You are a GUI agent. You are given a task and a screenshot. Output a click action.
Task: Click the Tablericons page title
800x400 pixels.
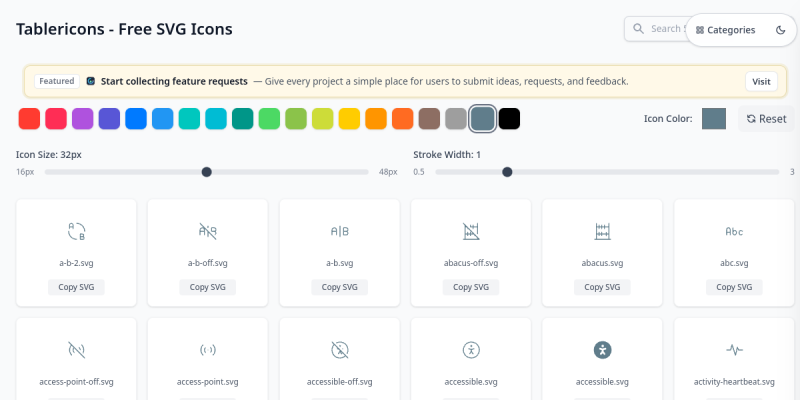[124, 29]
